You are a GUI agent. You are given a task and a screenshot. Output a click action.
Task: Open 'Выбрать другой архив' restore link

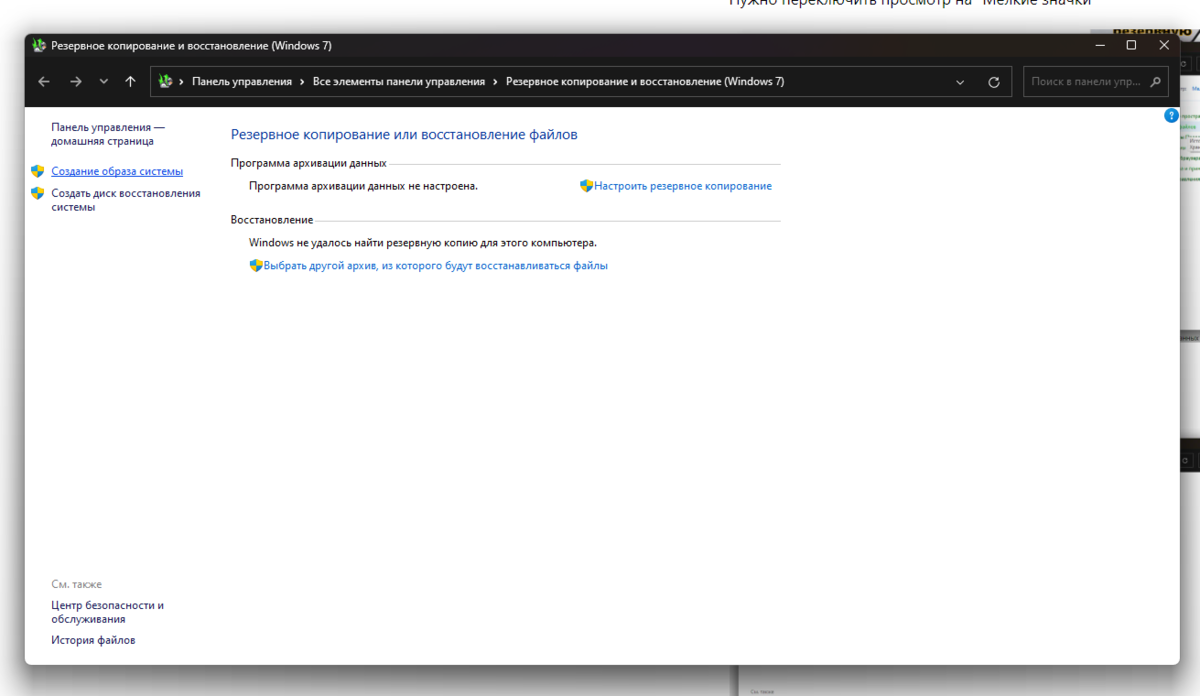436,266
